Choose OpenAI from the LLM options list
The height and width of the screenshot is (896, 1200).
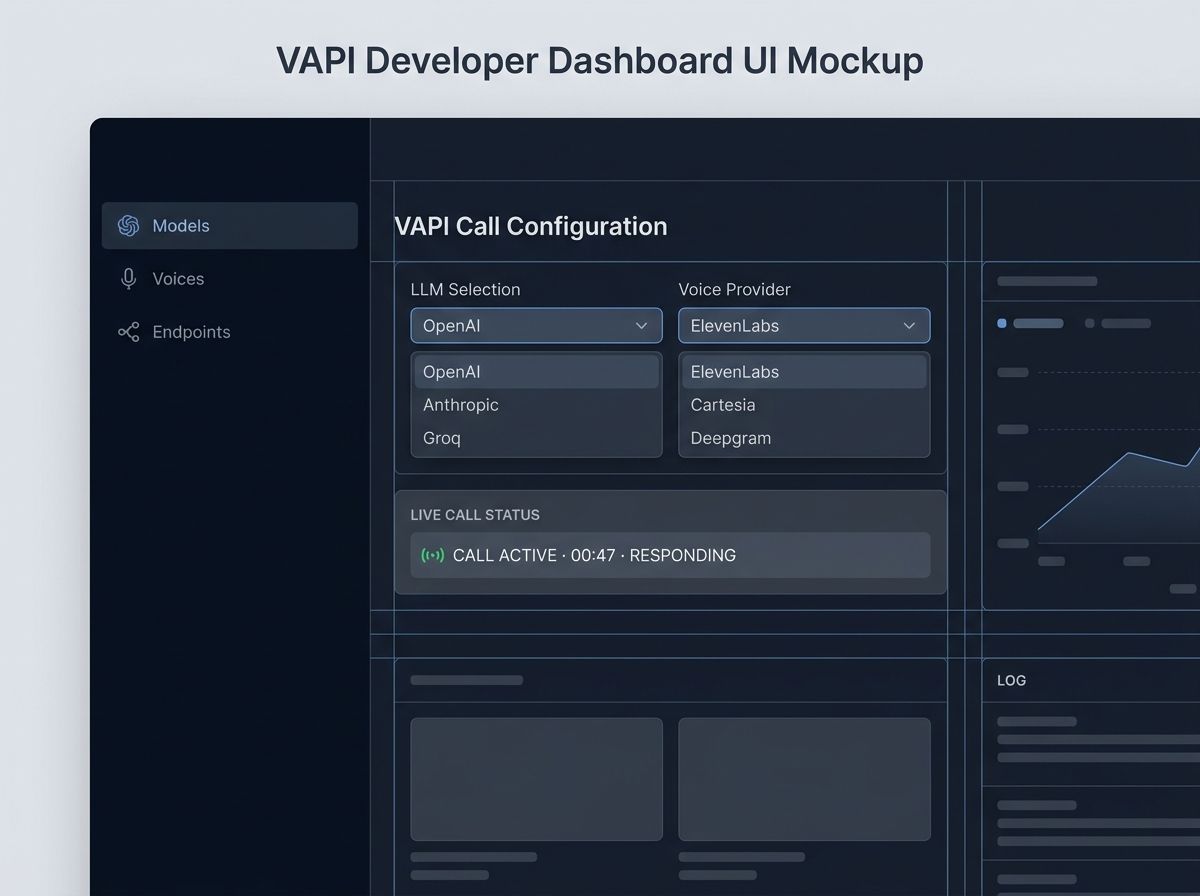536,372
